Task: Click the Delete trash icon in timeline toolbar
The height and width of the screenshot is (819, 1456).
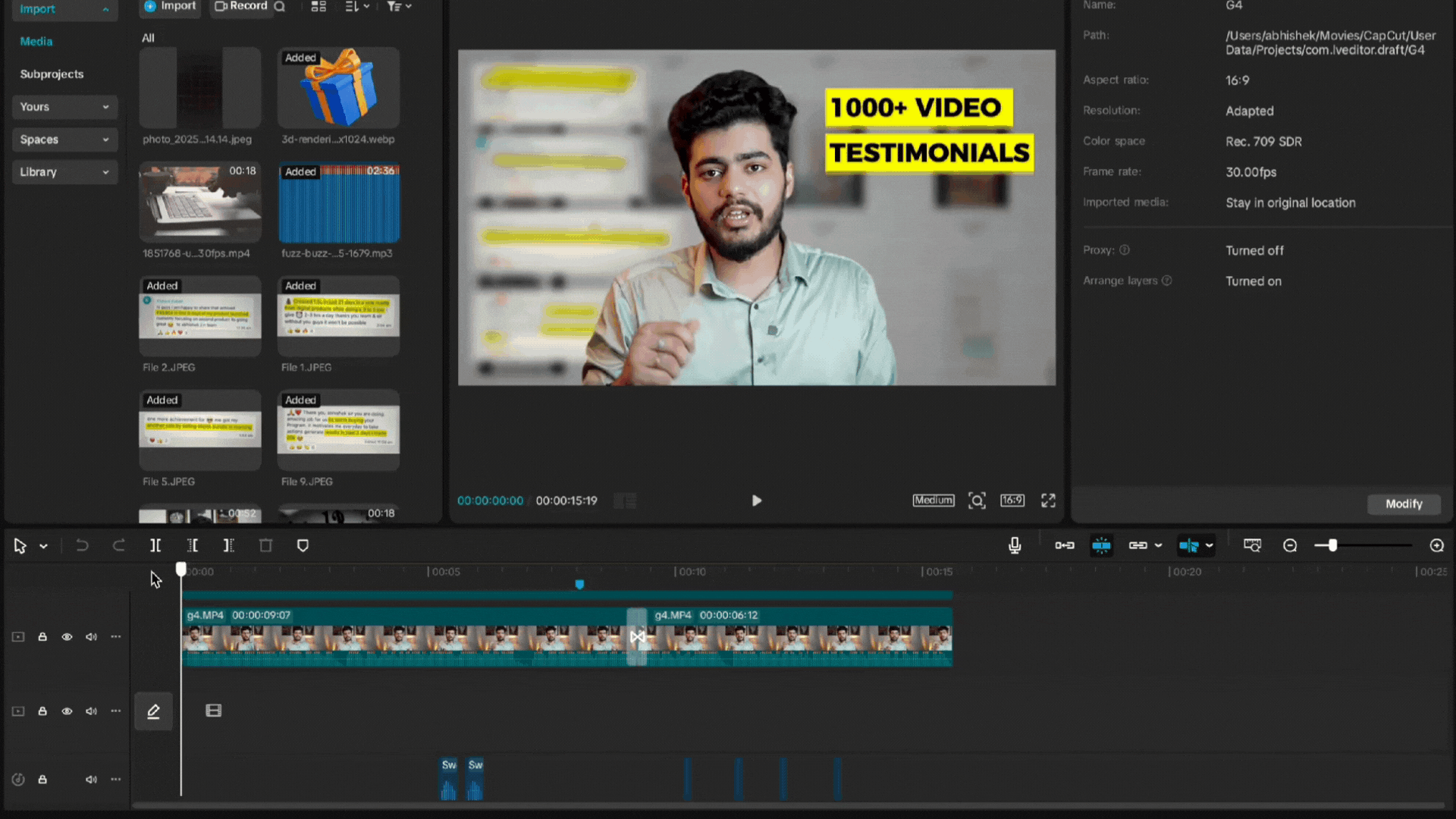Action: (265, 546)
